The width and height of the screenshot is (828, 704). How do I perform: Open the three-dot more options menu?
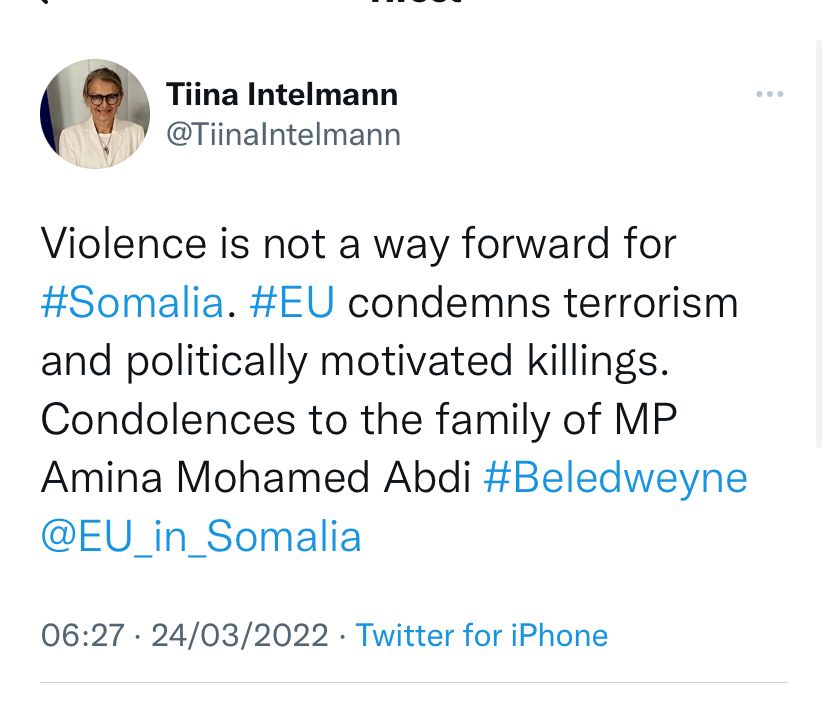tap(769, 94)
